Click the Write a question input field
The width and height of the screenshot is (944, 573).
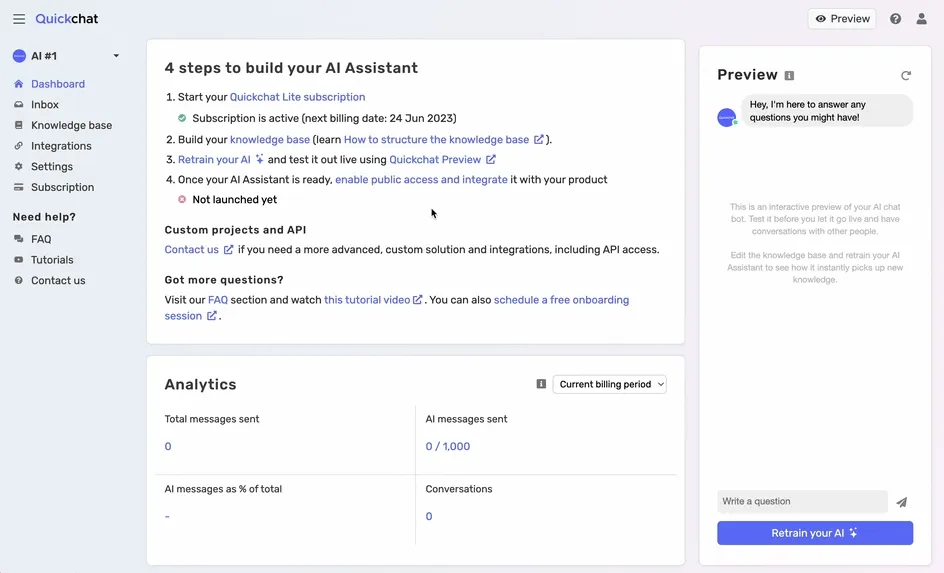[x=802, y=501]
